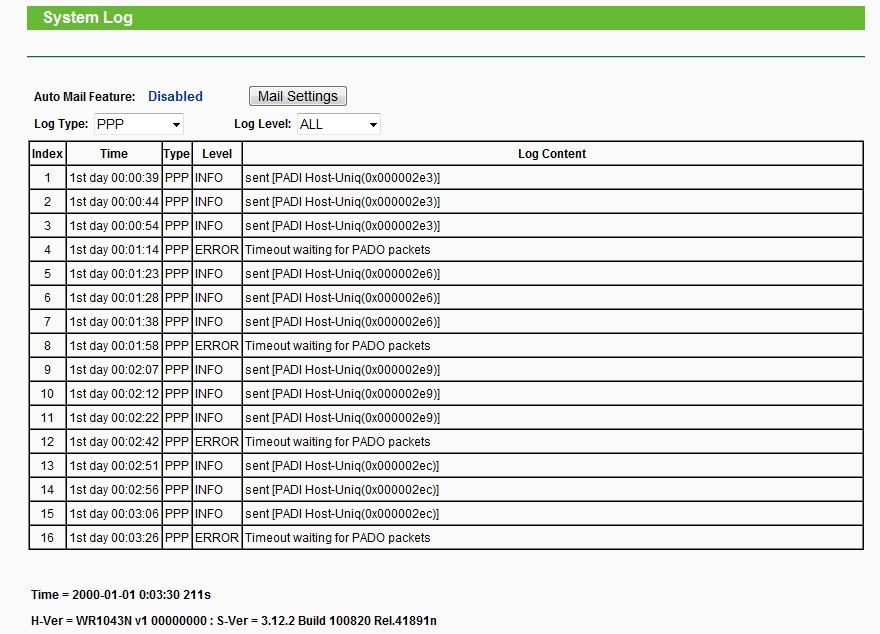Screen dimensions: 880x634
Task: Click time cell 1st day 00:03:26
Action: tap(114, 537)
